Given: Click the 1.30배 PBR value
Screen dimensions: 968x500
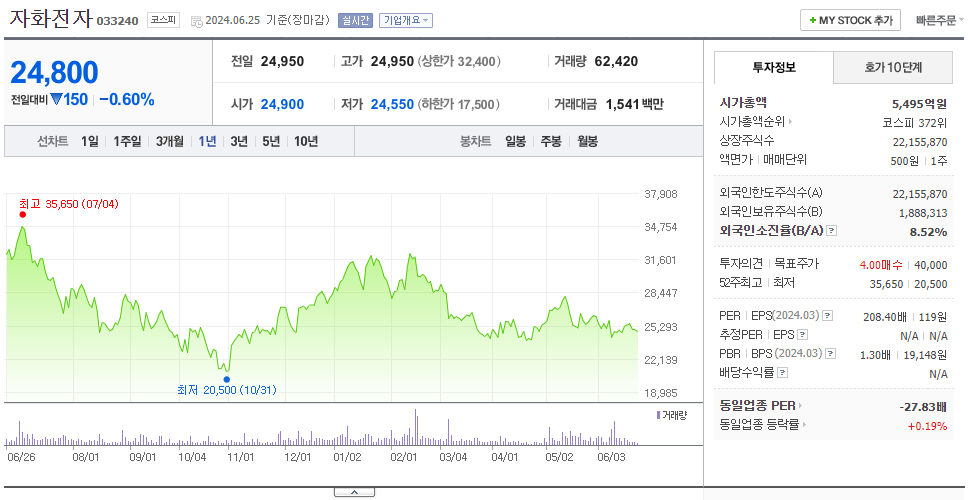Looking at the screenshot, I should (875, 355).
